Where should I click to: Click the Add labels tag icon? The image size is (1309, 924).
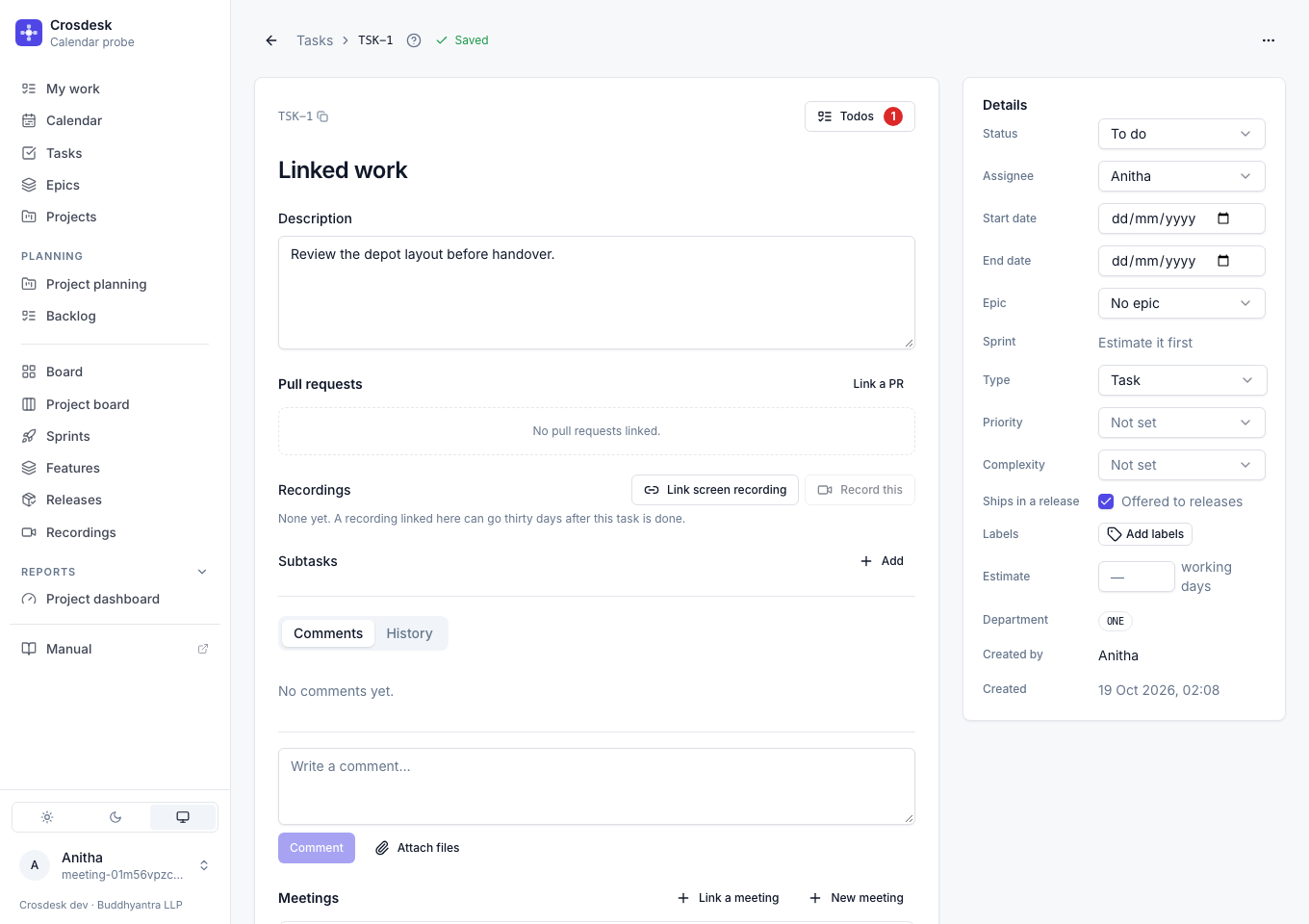pyautogui.click(x=1115, y=534)
